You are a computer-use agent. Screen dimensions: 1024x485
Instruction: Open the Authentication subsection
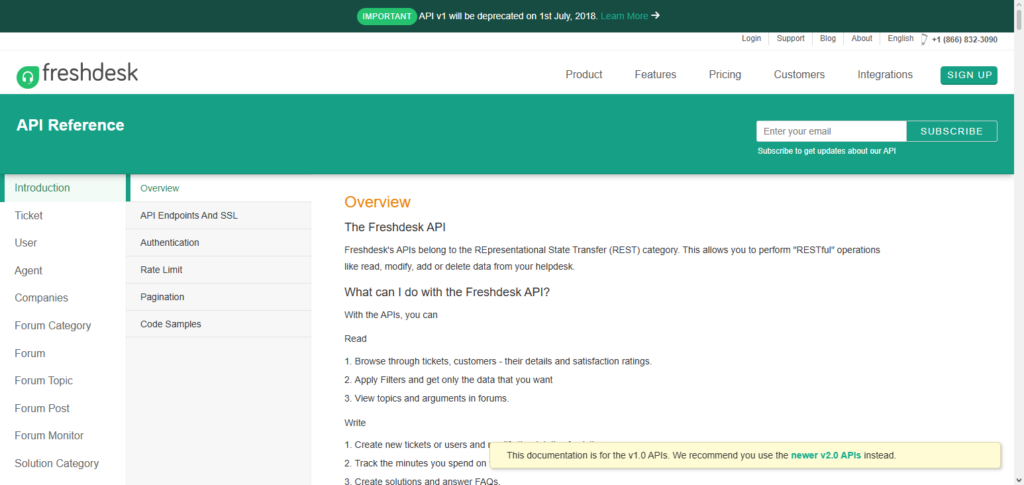[219, 242]
